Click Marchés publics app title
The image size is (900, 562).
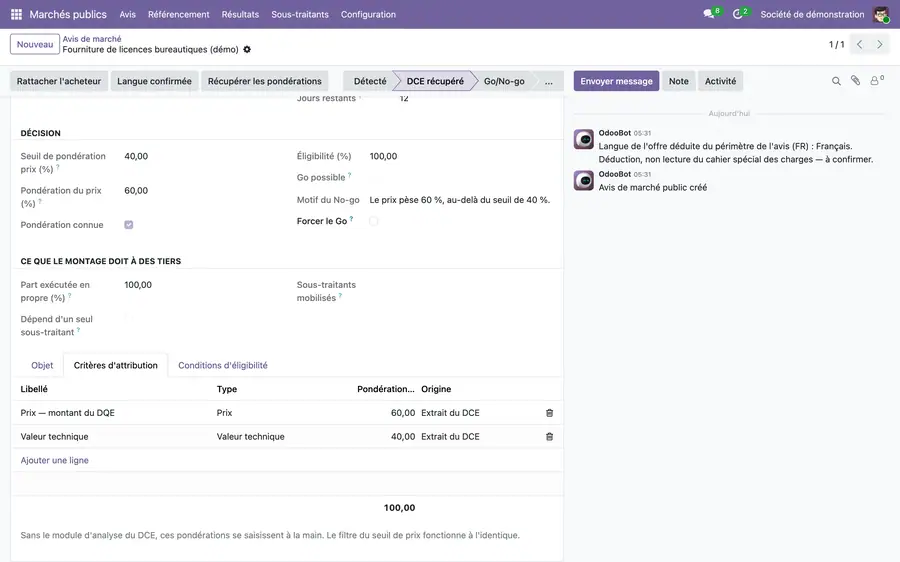68,14
